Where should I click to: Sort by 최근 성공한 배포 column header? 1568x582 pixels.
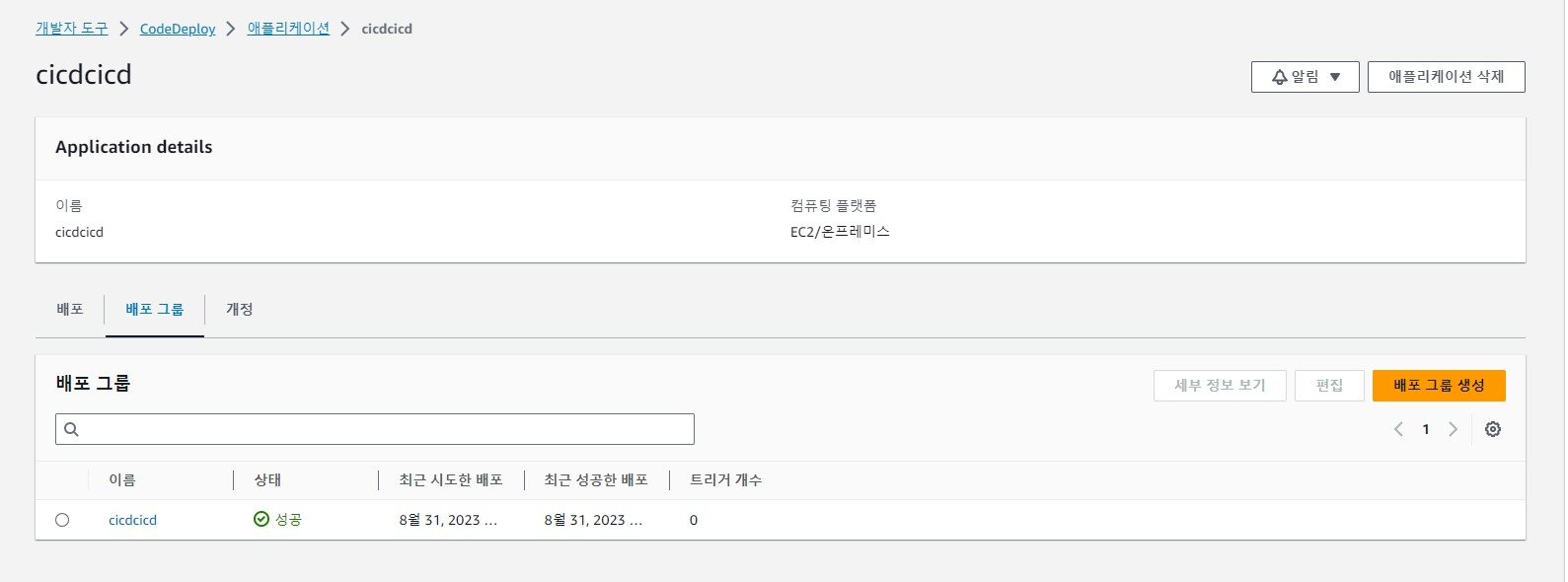pos(596,480)
